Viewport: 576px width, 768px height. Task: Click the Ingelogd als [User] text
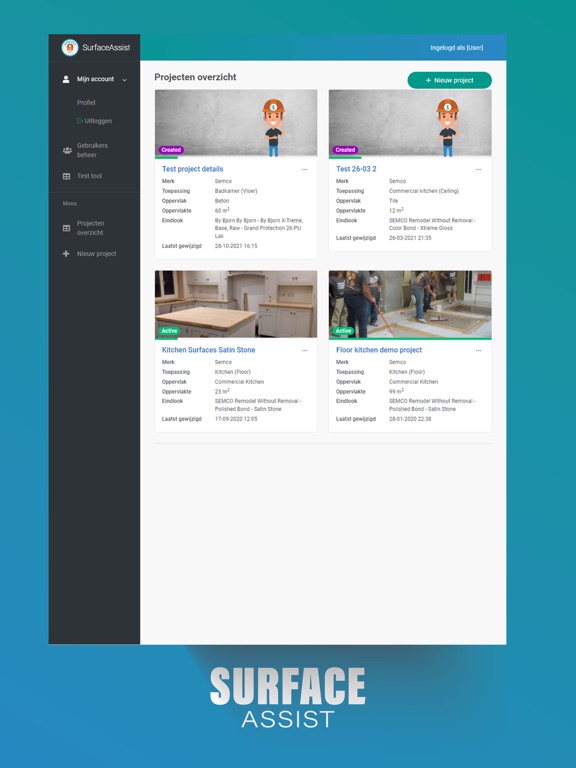[456, 48]
